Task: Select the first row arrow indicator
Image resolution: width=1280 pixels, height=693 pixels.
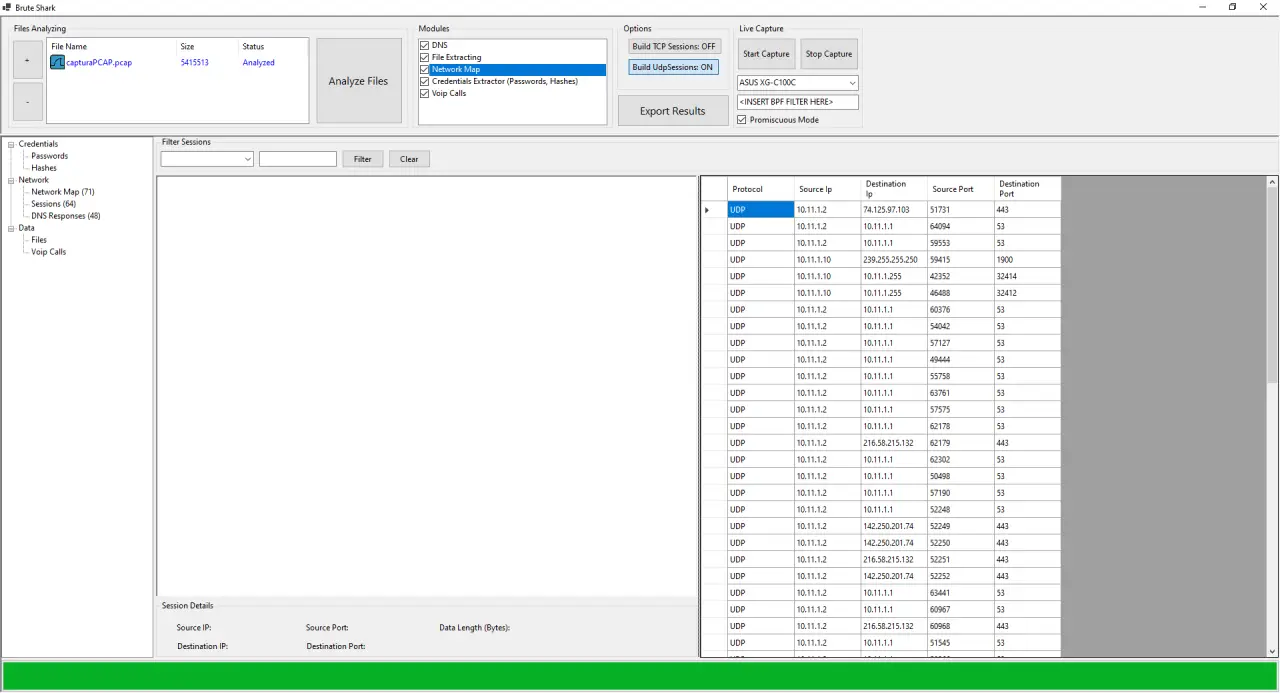Action: point(708,210)
